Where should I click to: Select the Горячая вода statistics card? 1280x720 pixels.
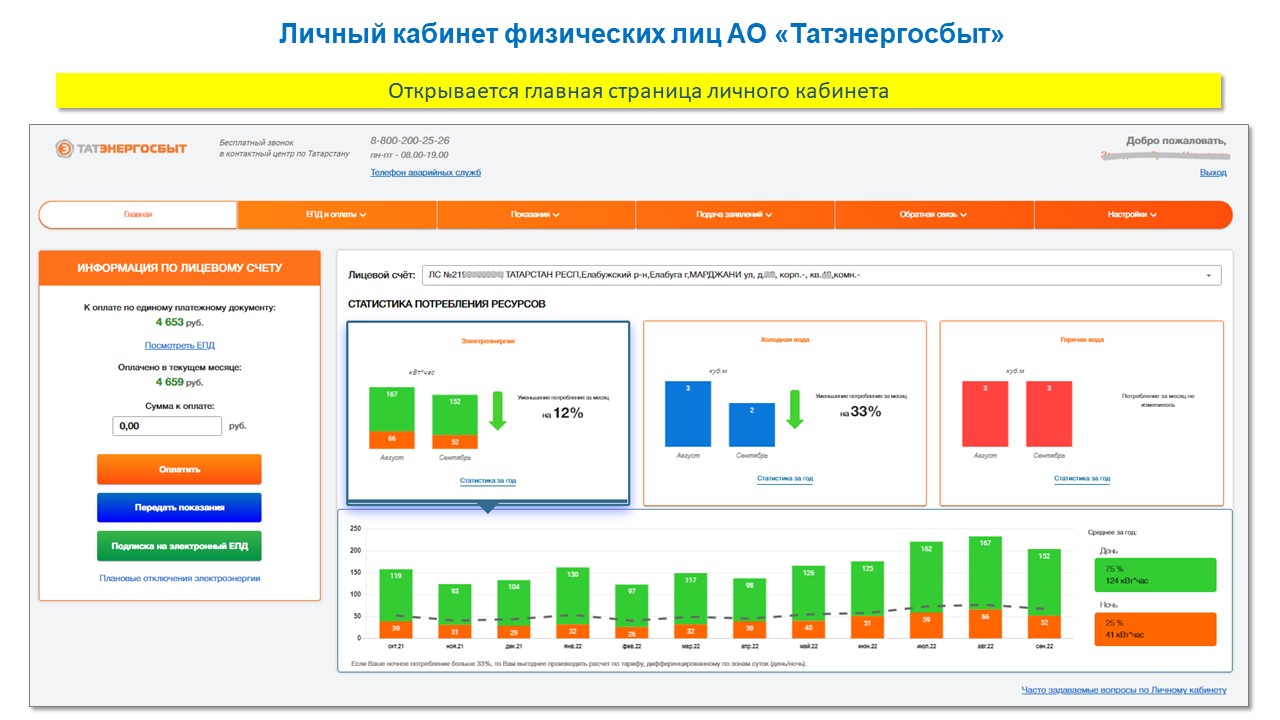tap(1082, 413)
